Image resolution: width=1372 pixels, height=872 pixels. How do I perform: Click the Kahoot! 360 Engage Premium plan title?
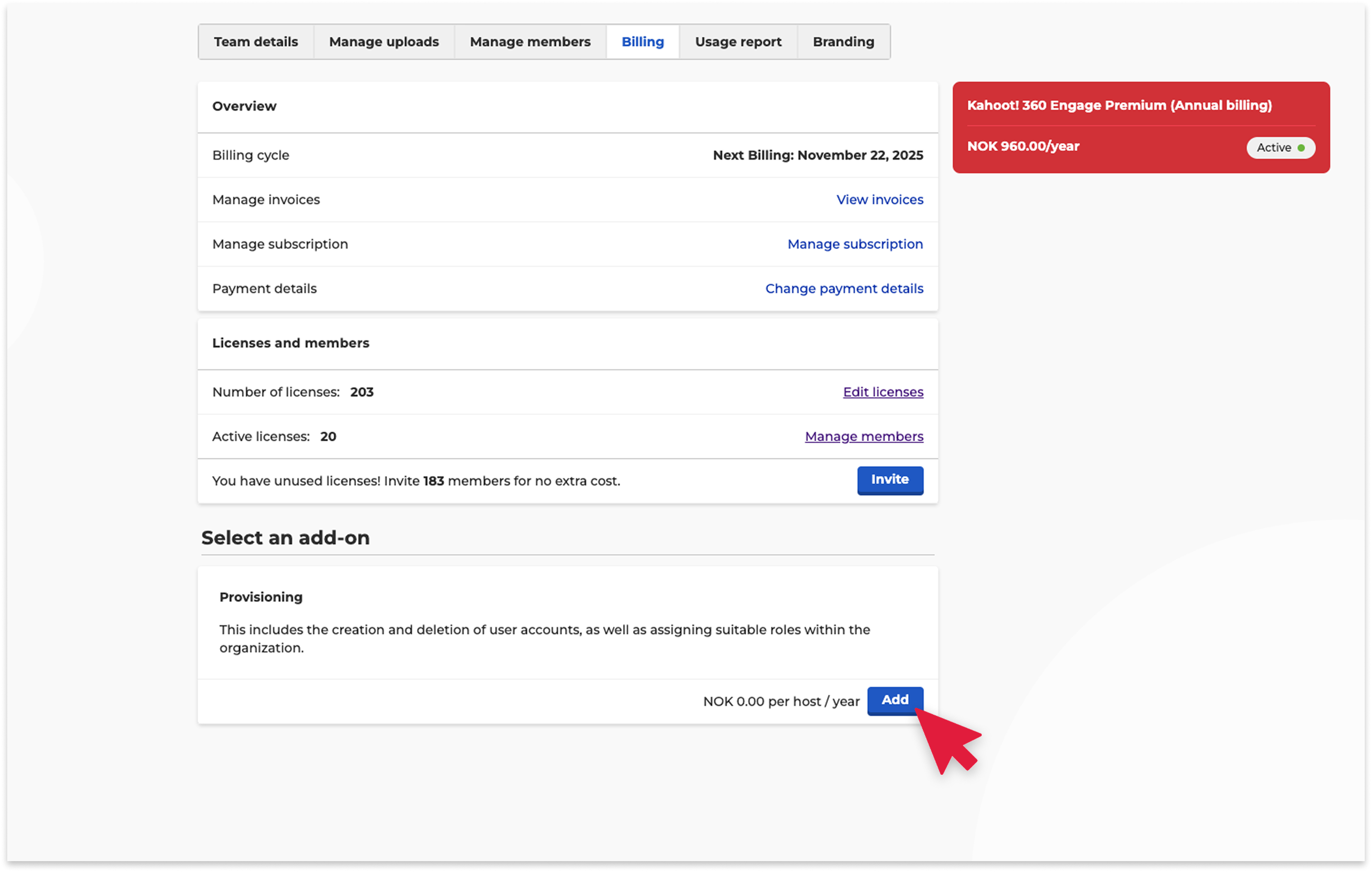[x=1119, y=105]
